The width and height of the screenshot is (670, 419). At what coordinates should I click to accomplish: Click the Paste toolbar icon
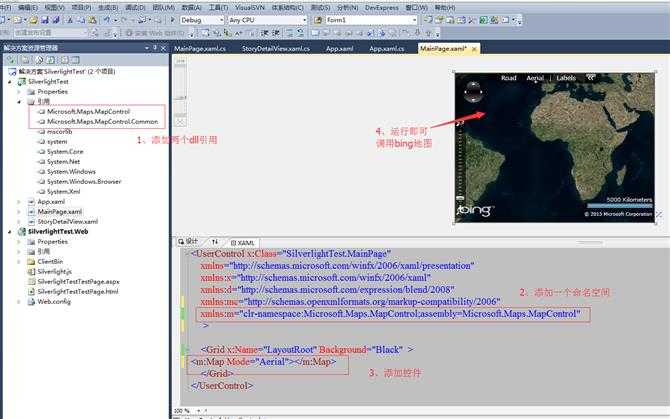92,20
